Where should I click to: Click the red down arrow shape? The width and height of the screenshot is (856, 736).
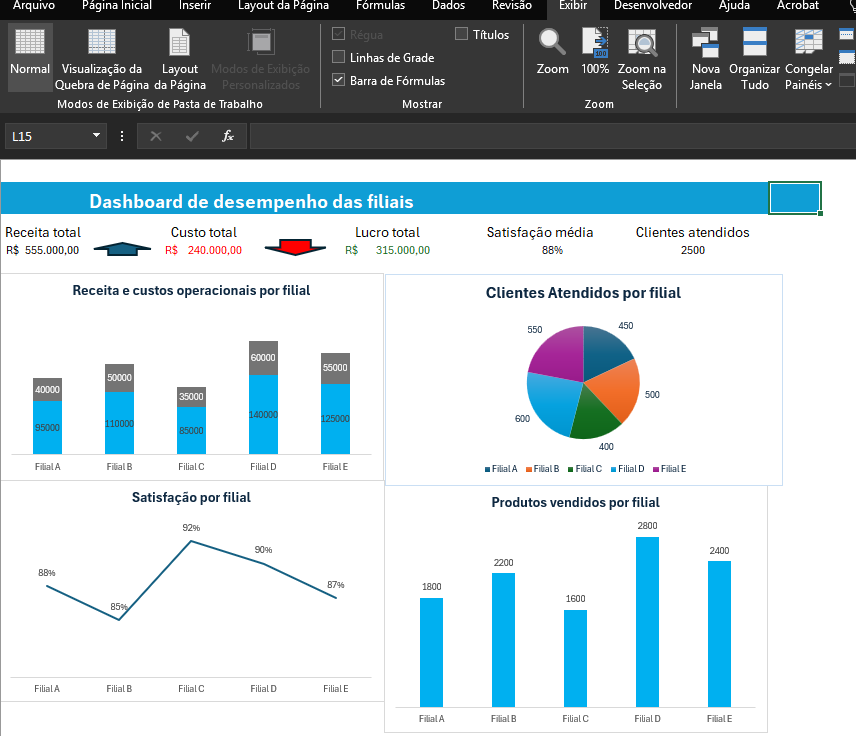click(x=289, y=247)
